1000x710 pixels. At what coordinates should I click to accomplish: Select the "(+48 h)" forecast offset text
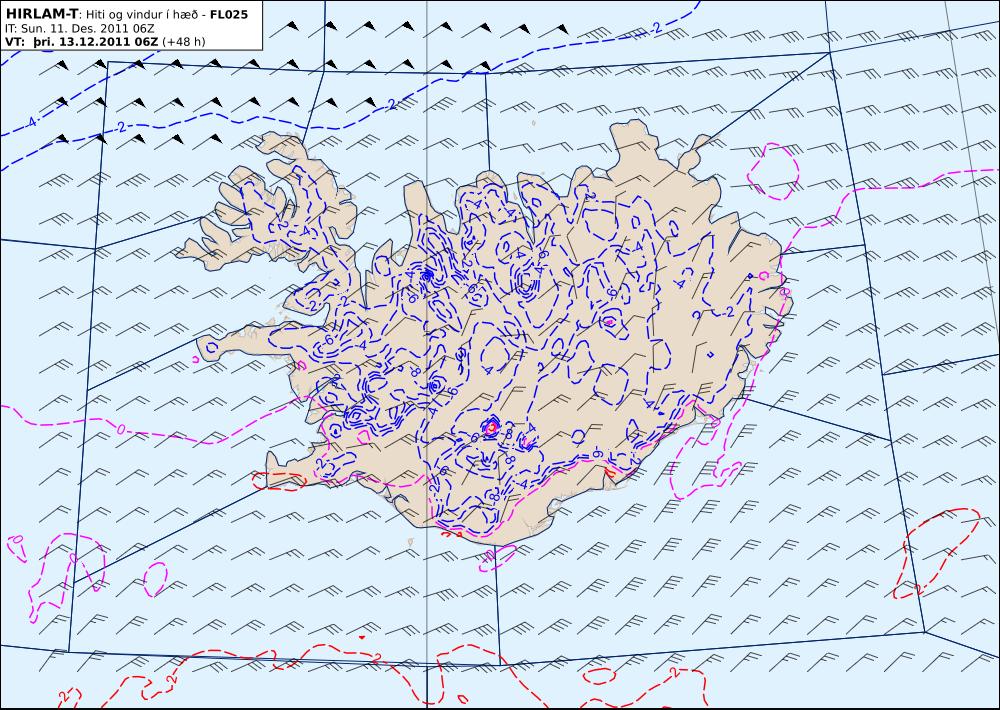point(184,42)
